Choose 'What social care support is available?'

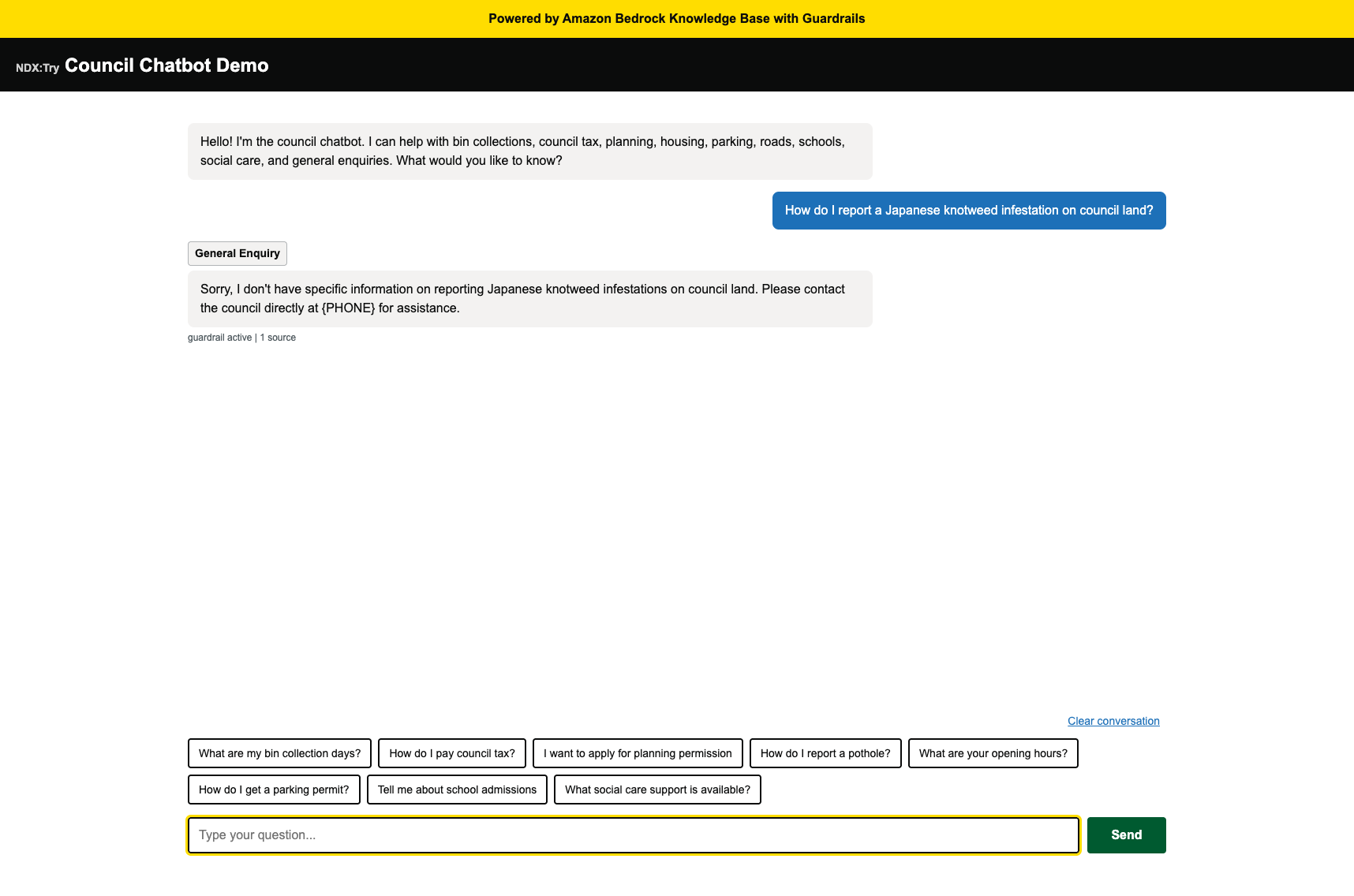click(x=657, y=790)
